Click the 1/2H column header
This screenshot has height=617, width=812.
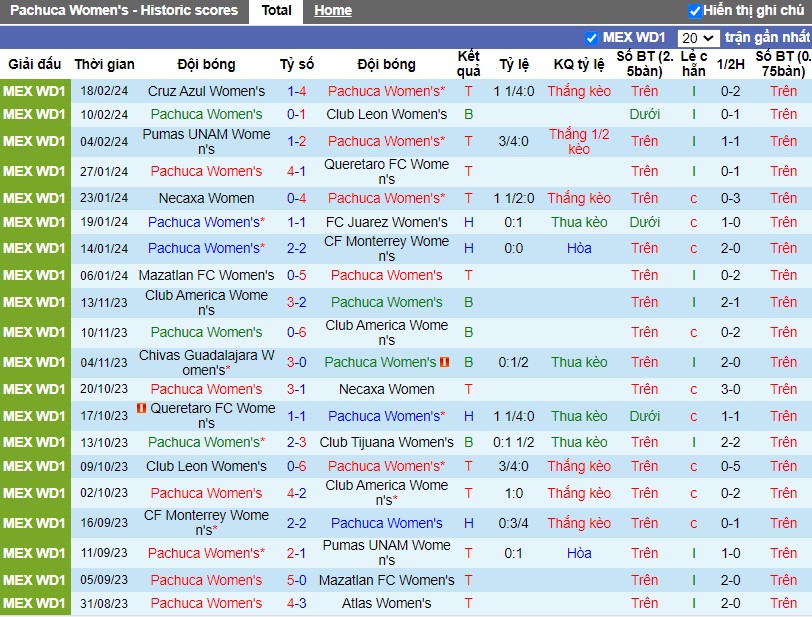pos(730,64)
